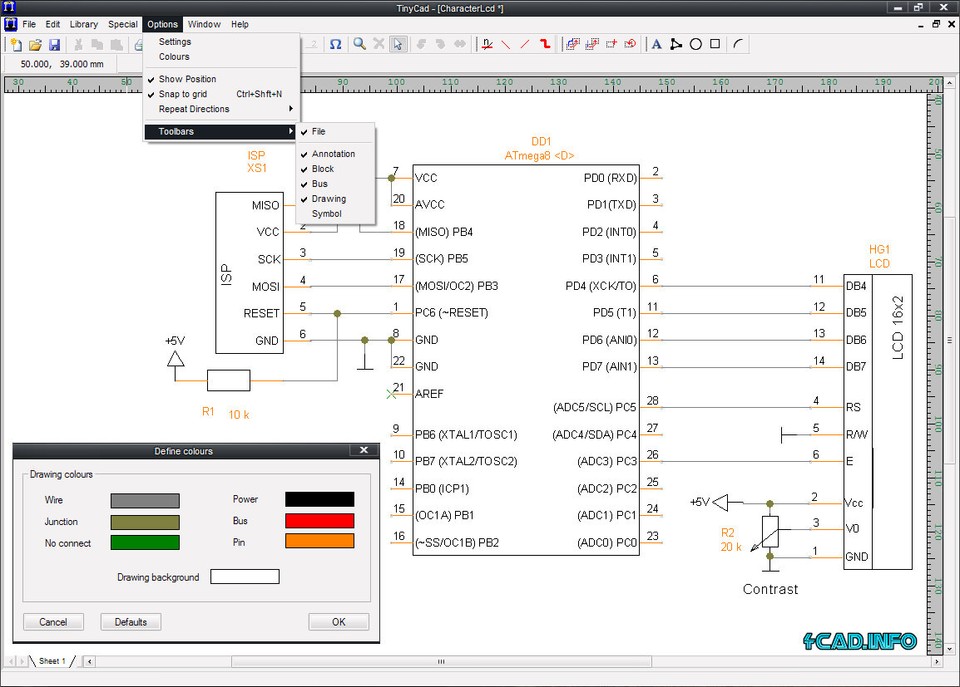
Task: Click Defaults in the Define colours dialog
Action: click(130, 621)
